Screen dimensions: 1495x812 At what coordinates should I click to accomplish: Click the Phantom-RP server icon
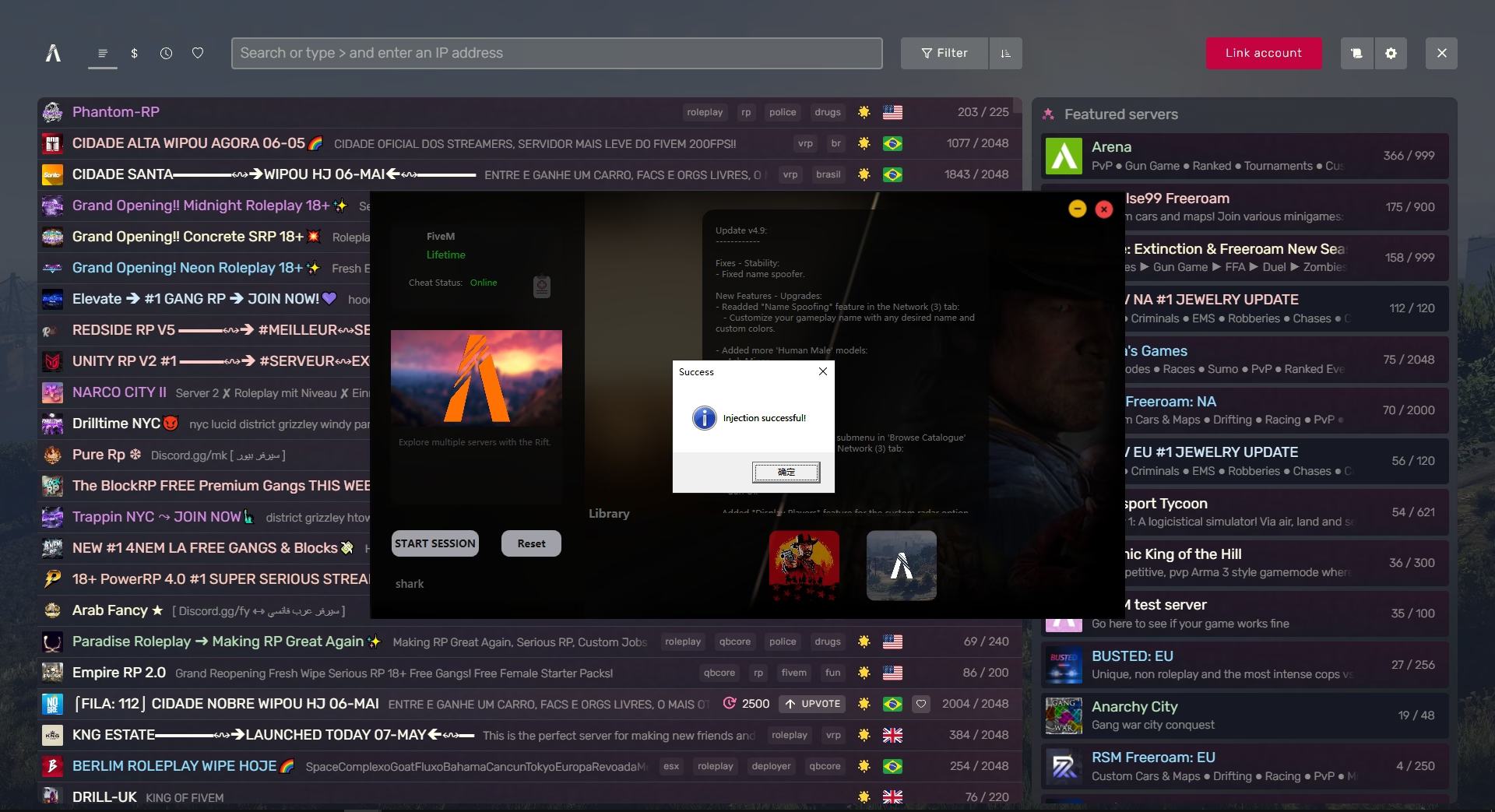[52, 112]
